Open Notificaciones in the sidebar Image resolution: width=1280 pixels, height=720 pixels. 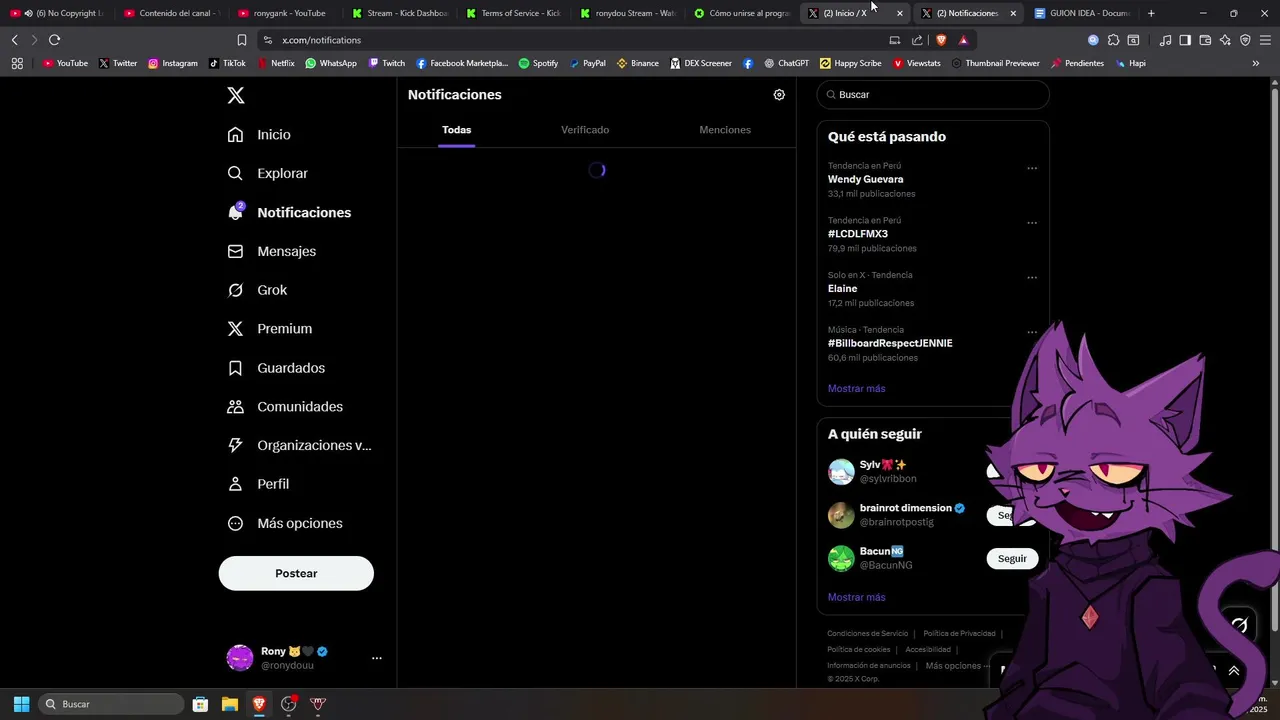290,212
